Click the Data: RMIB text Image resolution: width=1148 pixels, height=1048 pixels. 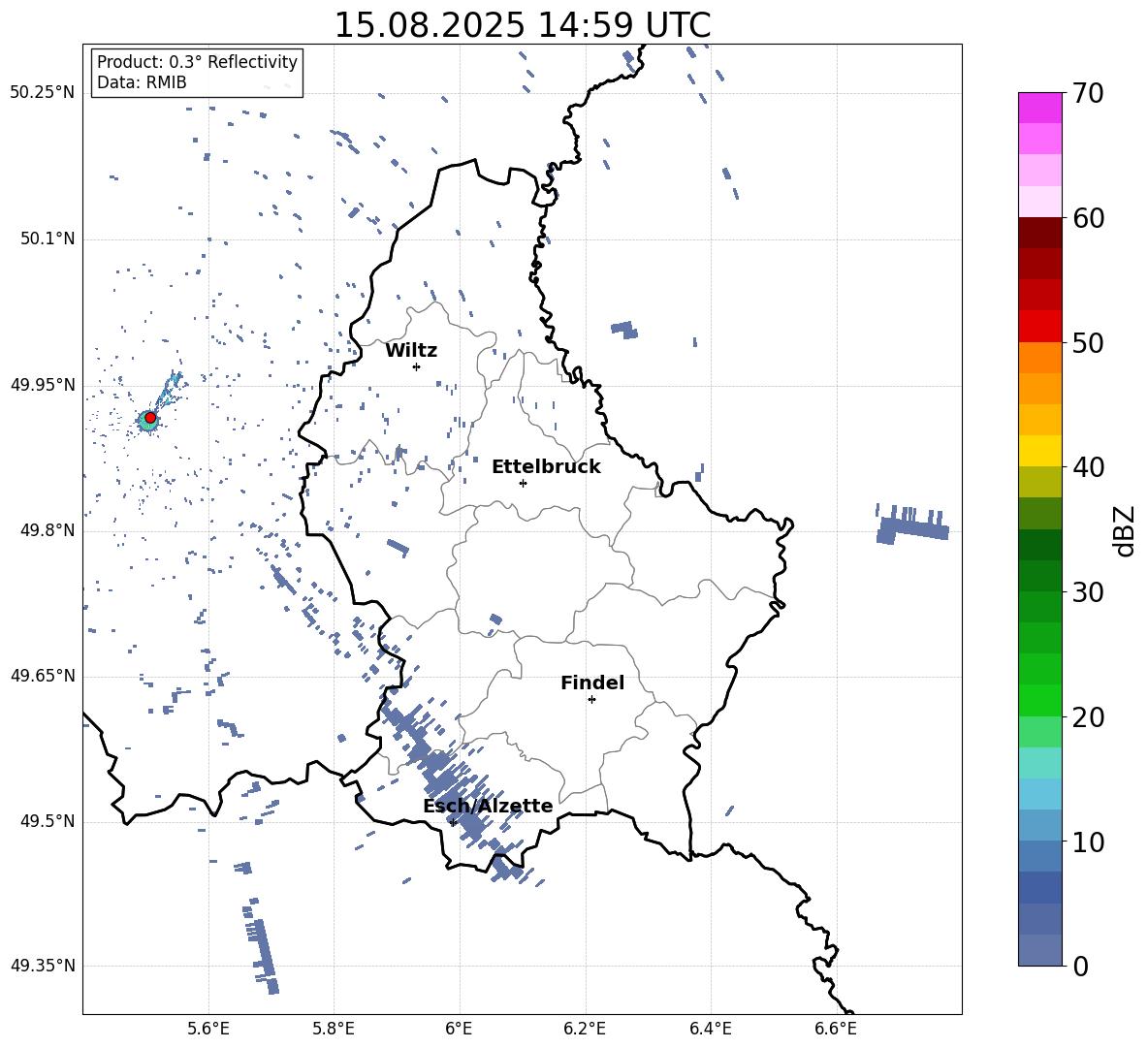coord(142,82)
